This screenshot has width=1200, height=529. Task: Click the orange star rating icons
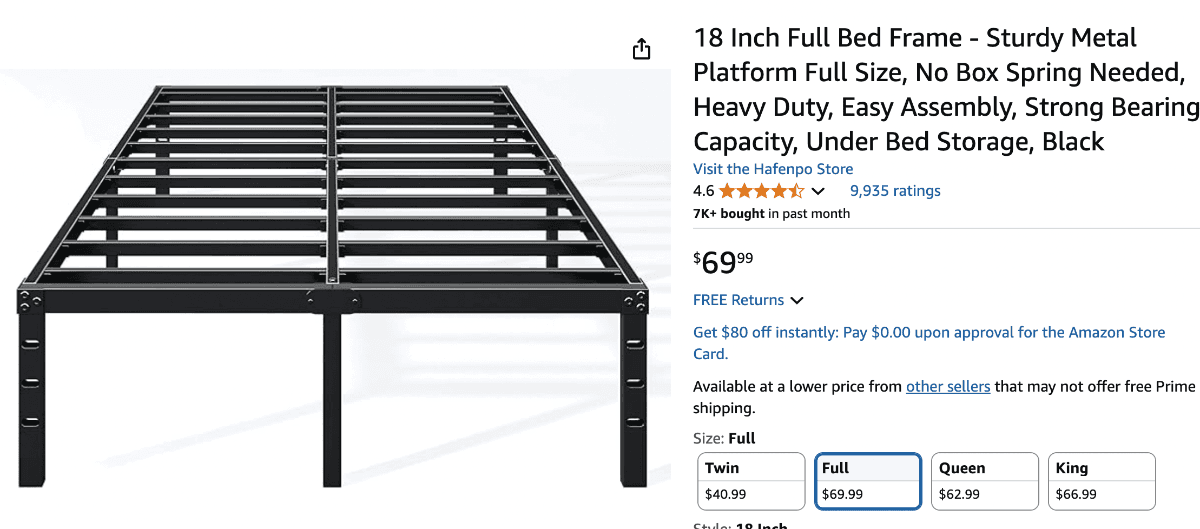click(761, 191)
